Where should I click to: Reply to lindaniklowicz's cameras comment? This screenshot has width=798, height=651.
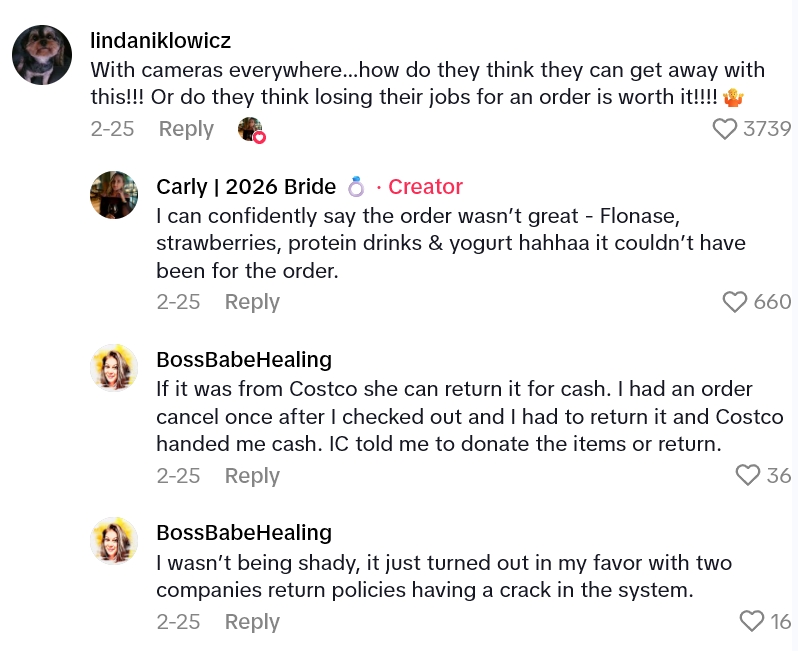tap(186, 129)
